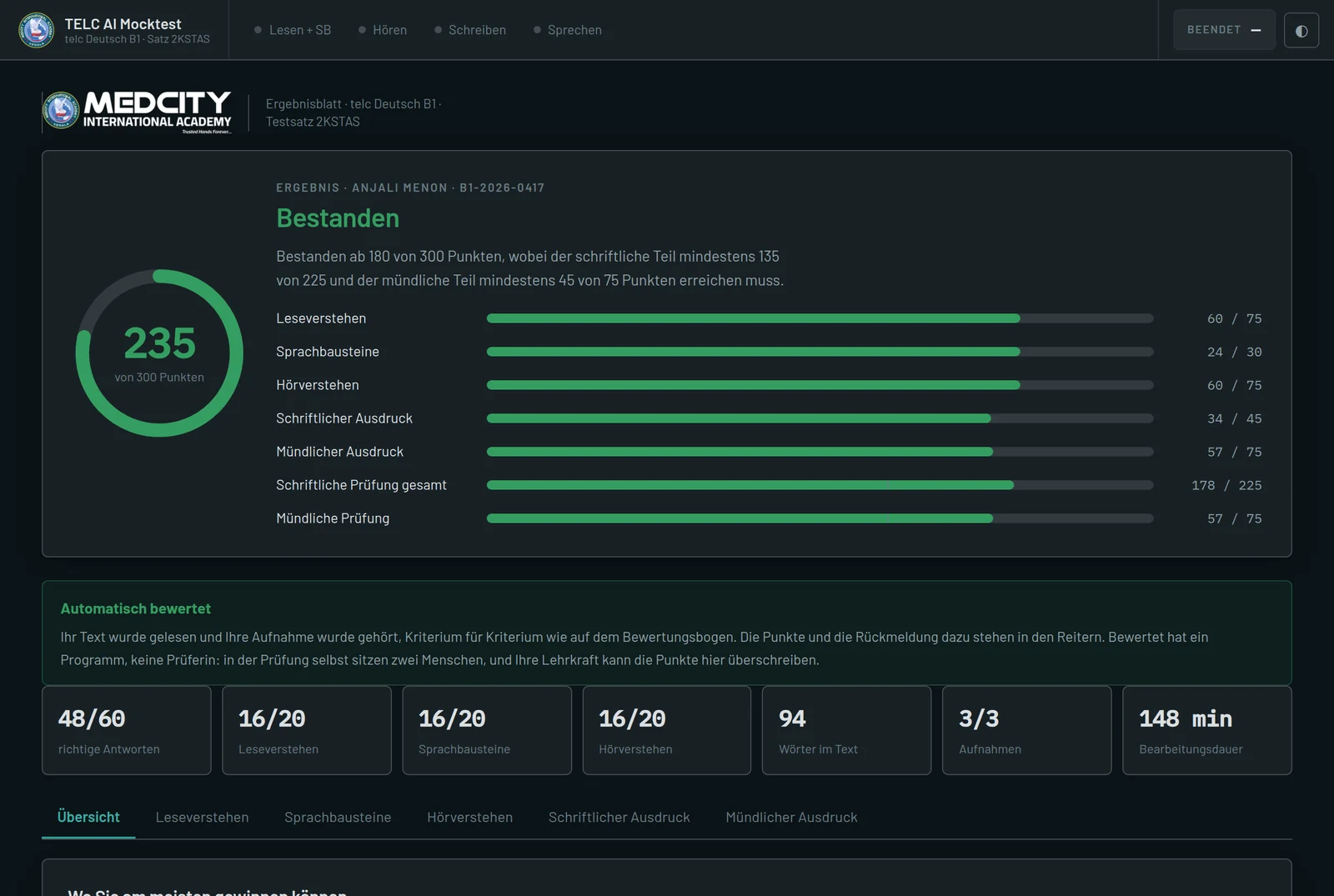Switch to the Sprachbausteine tab
This screenshot has height=896, width=1334.
click(x=338, y=817)
